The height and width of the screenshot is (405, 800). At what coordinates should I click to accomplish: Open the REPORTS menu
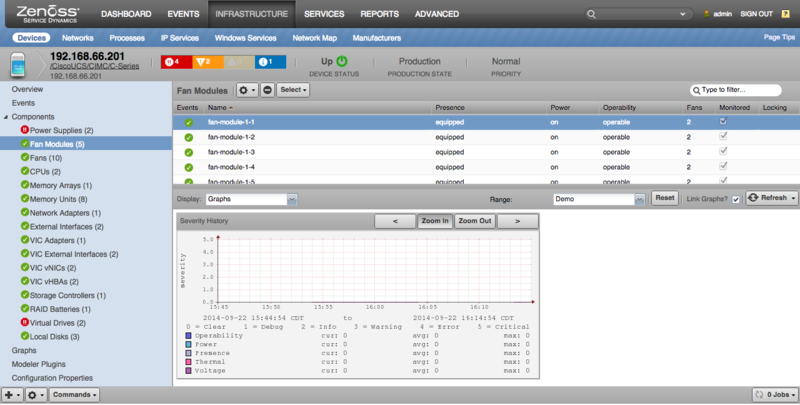click(x=380, y=14)
